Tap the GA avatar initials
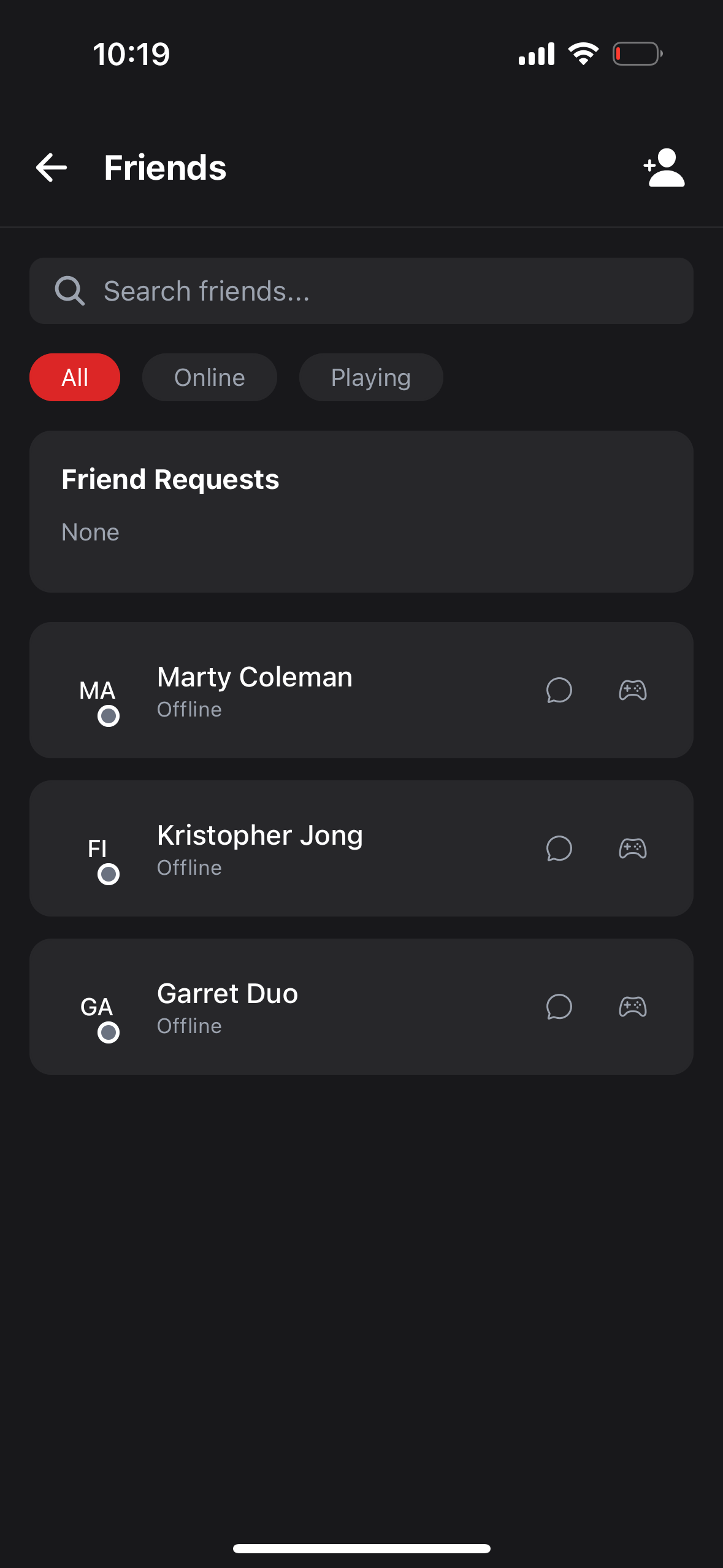Screen dimensions: 723x1568 (x=97, y=1007)
